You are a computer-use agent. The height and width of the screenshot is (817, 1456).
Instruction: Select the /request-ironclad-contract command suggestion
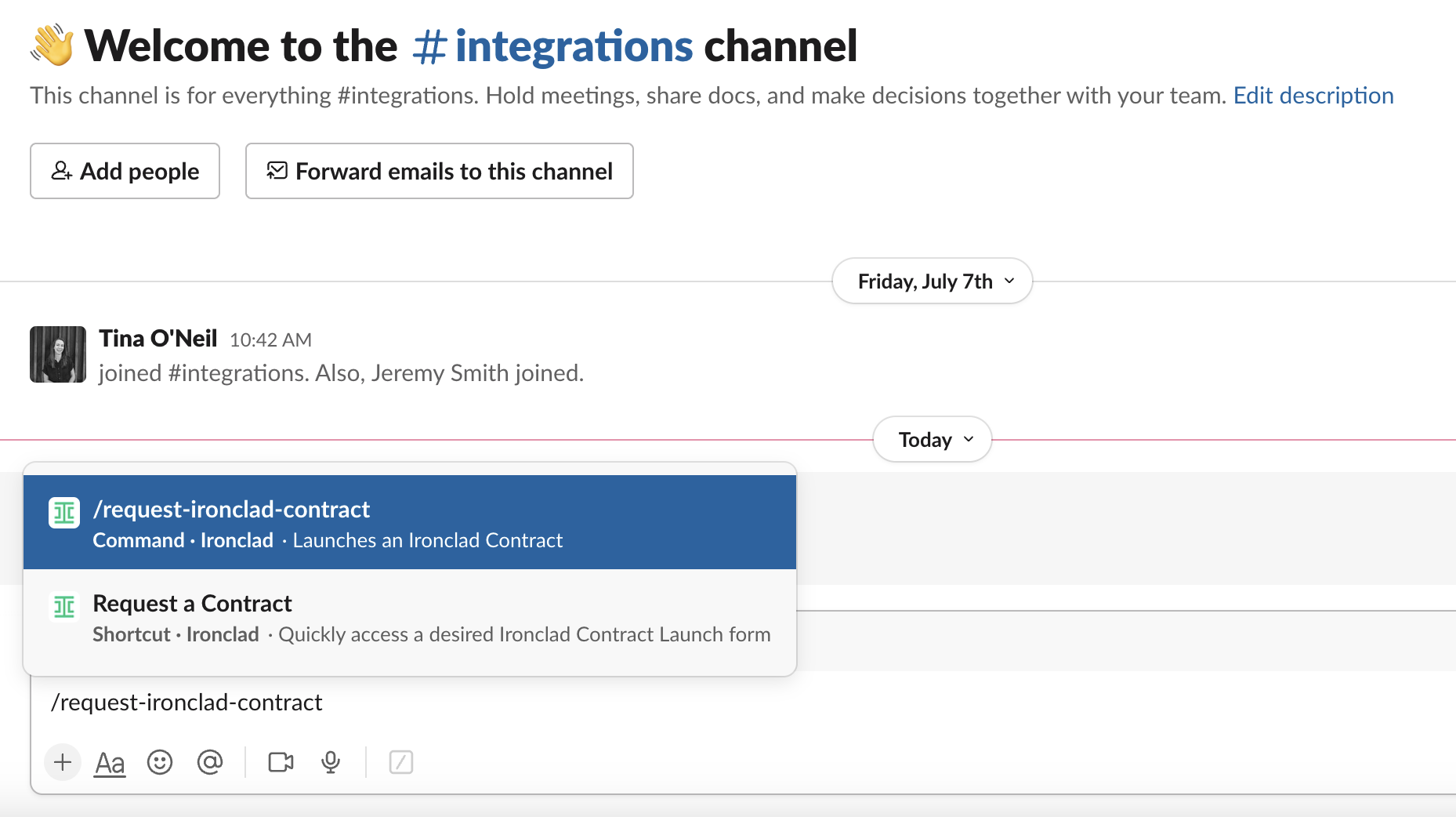[410, 522]
